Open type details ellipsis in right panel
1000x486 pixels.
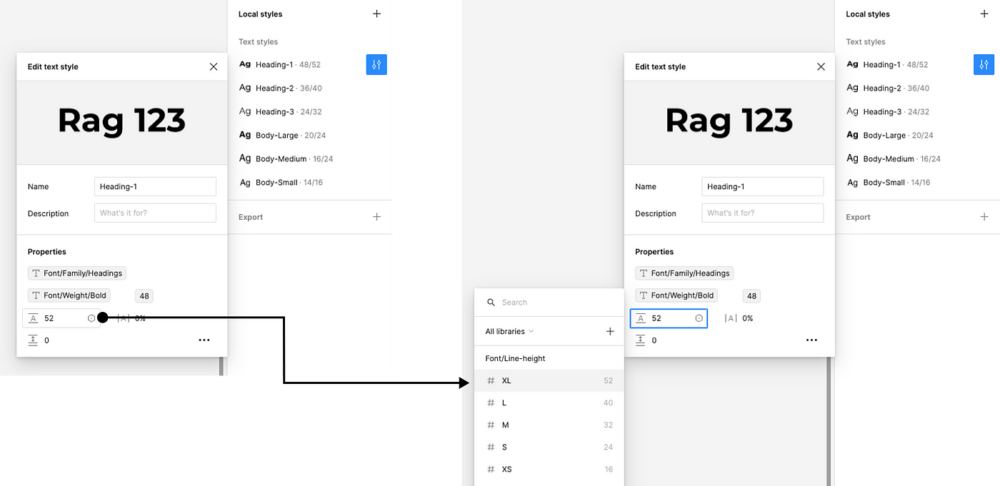pos(811,341)
